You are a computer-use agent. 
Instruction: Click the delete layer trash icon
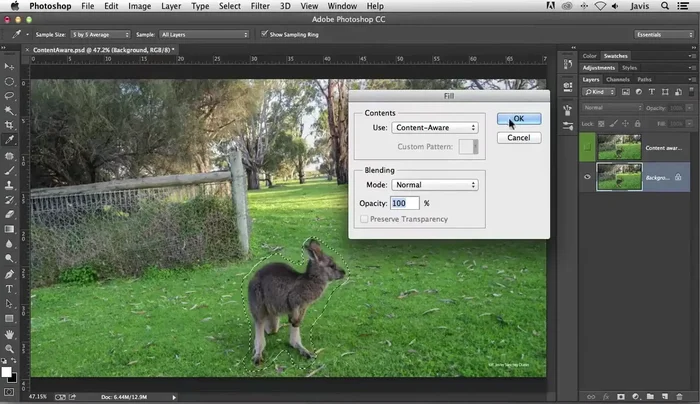pyautogui.click(x=681, y=396)
